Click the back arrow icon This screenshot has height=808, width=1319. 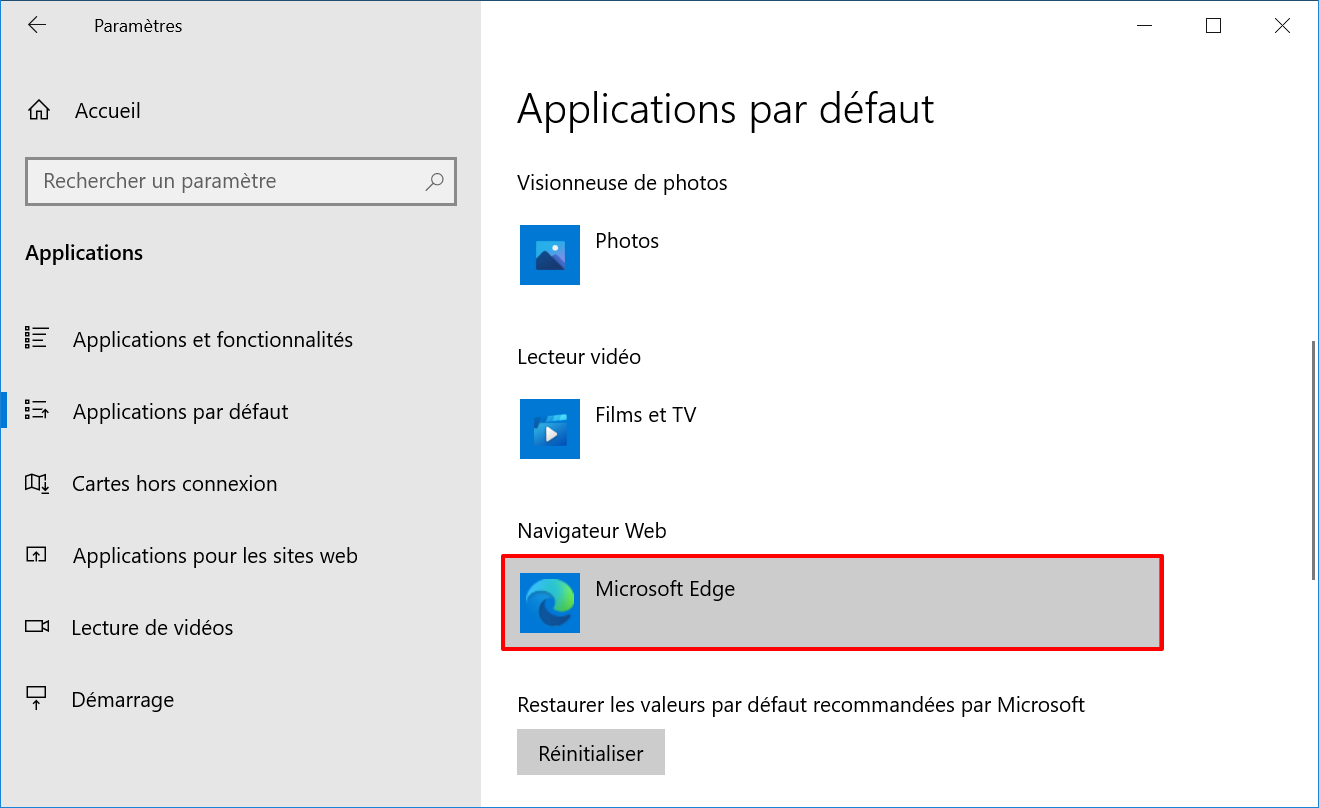click(x=37, y=26)
